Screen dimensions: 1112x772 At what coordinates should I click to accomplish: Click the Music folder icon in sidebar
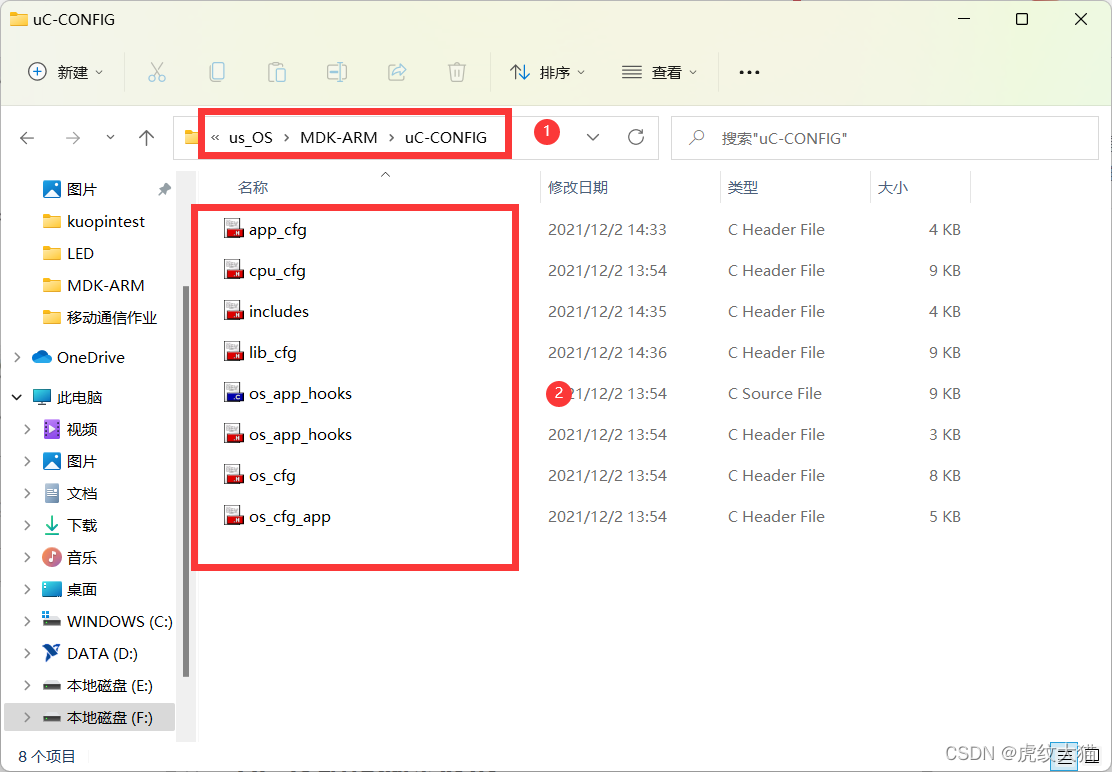(x=52, y=557)
